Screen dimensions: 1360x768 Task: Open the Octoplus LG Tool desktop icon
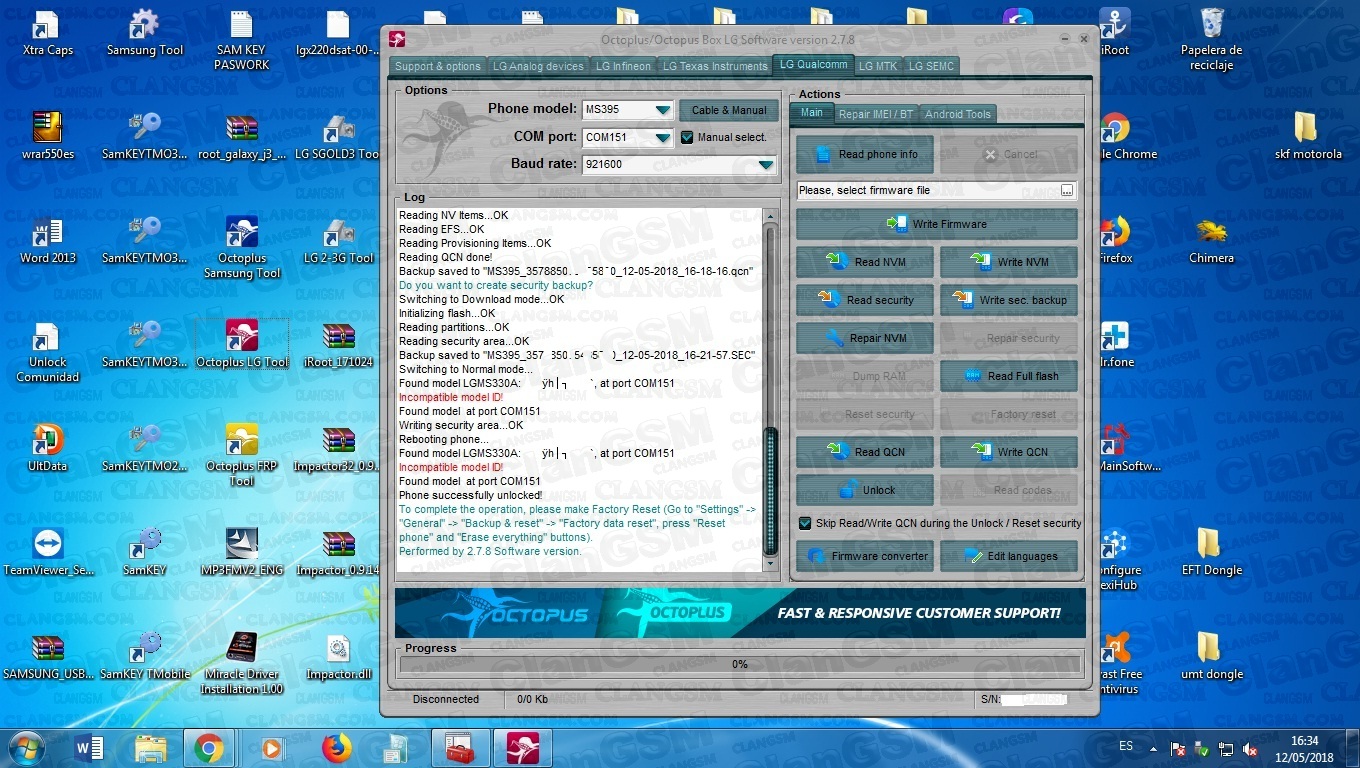(242, 344)
